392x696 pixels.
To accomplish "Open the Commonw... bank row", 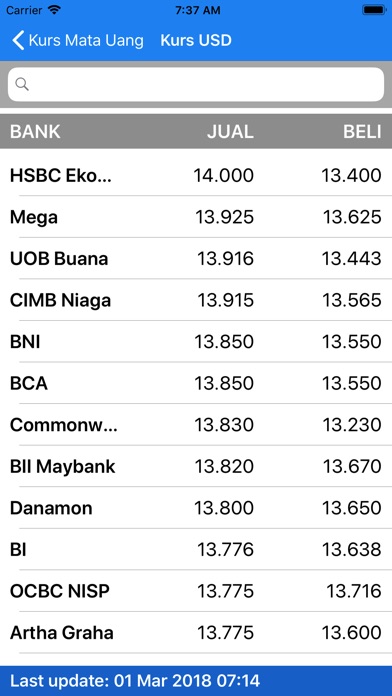I will 196,425.
